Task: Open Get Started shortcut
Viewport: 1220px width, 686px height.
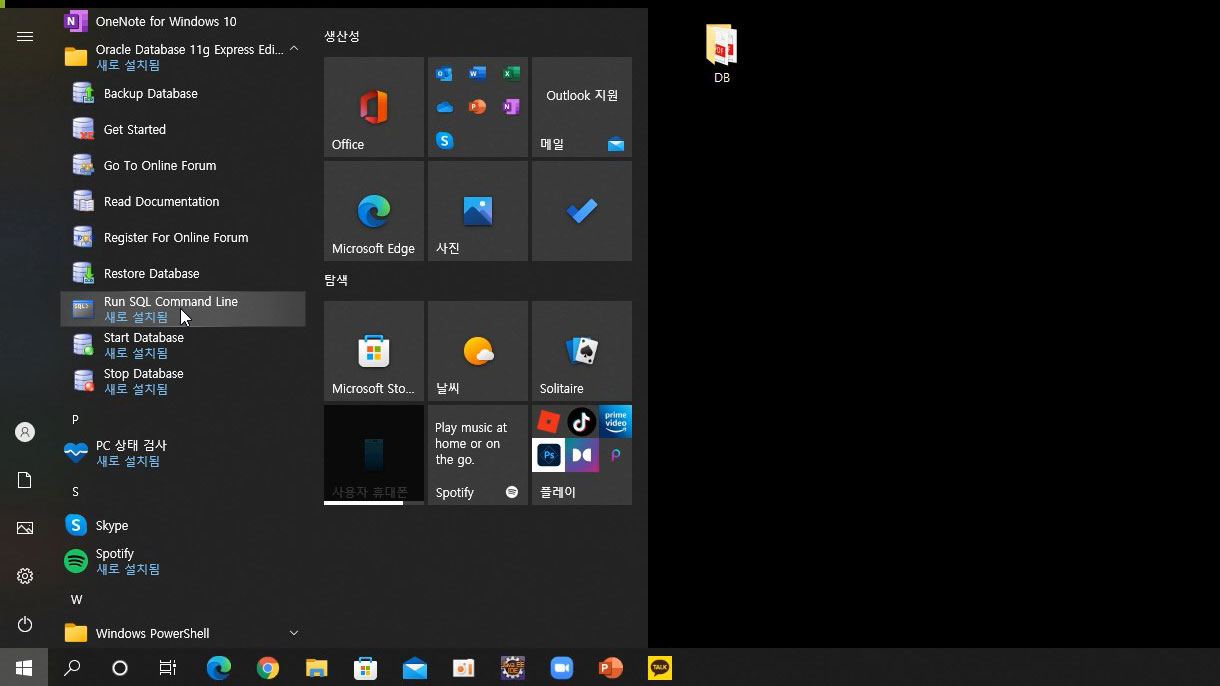Action: (183, 129)
